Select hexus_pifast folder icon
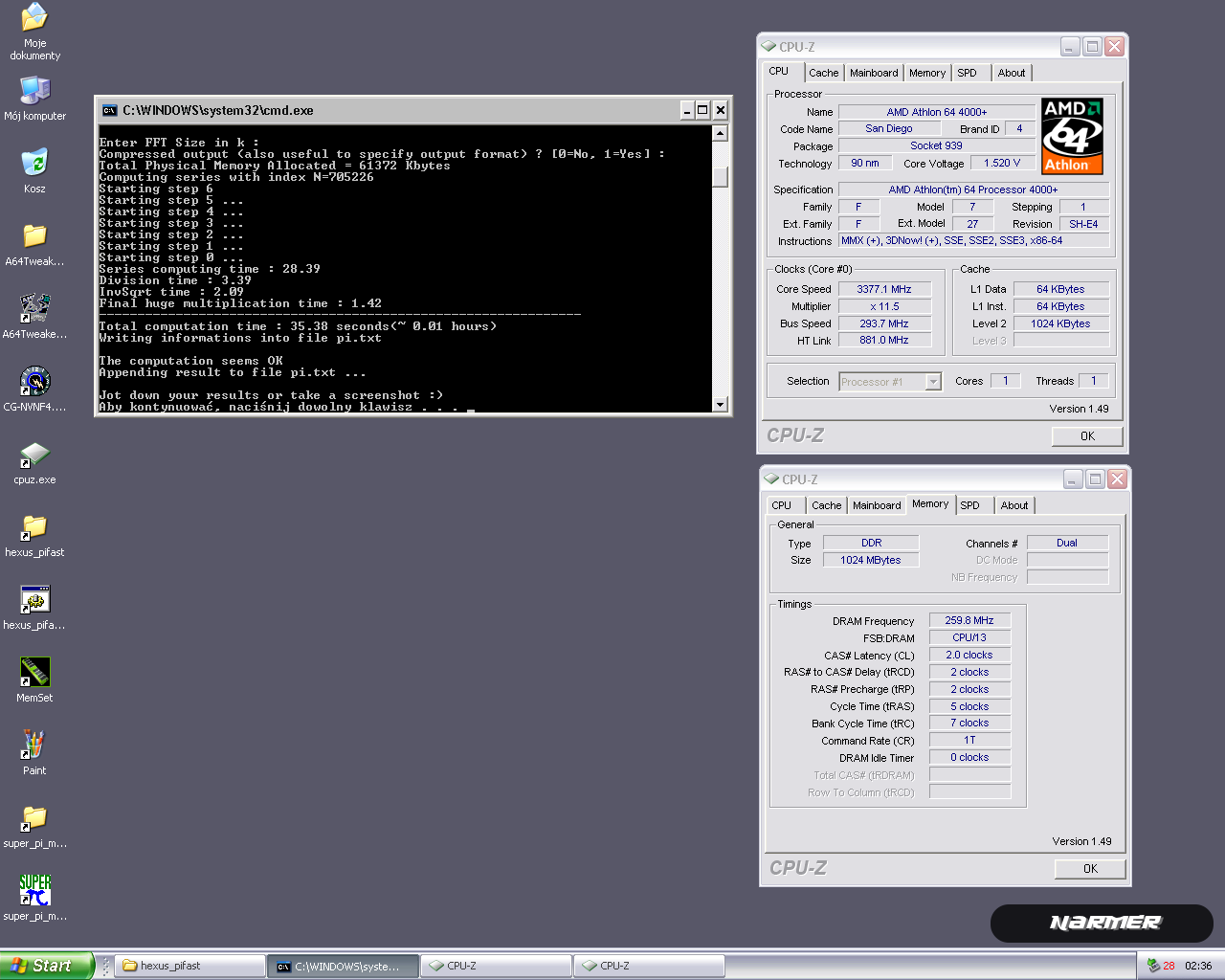Image resolution: width=1225 pixels, height=980 pixels. (x=34, y=526)
